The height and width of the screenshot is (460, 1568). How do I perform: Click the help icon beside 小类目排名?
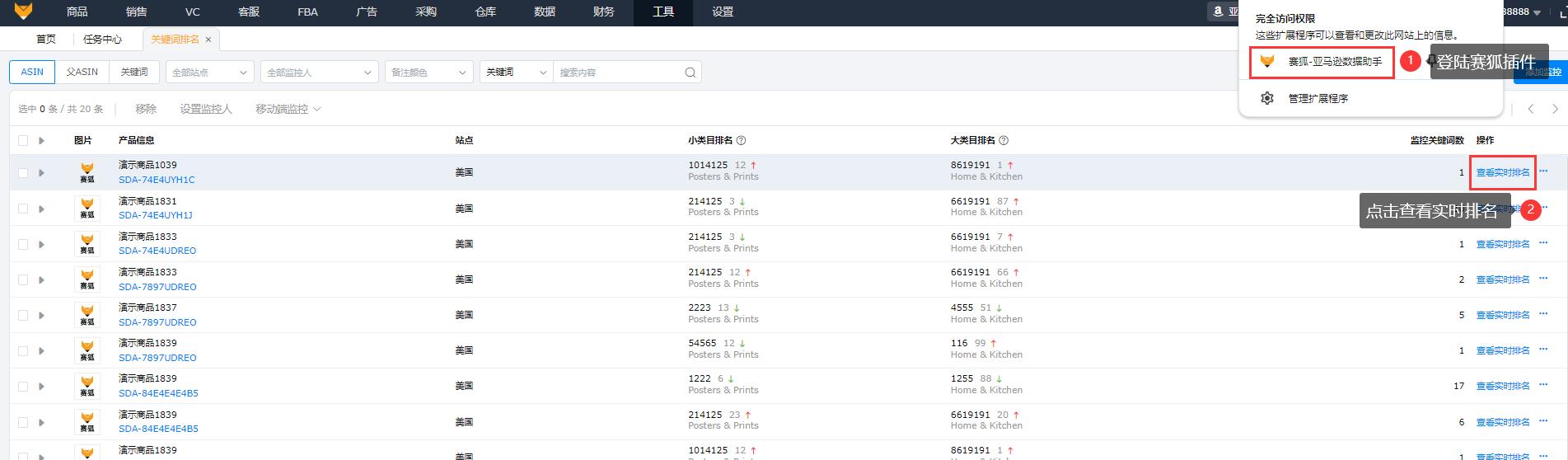coord(741,140)
